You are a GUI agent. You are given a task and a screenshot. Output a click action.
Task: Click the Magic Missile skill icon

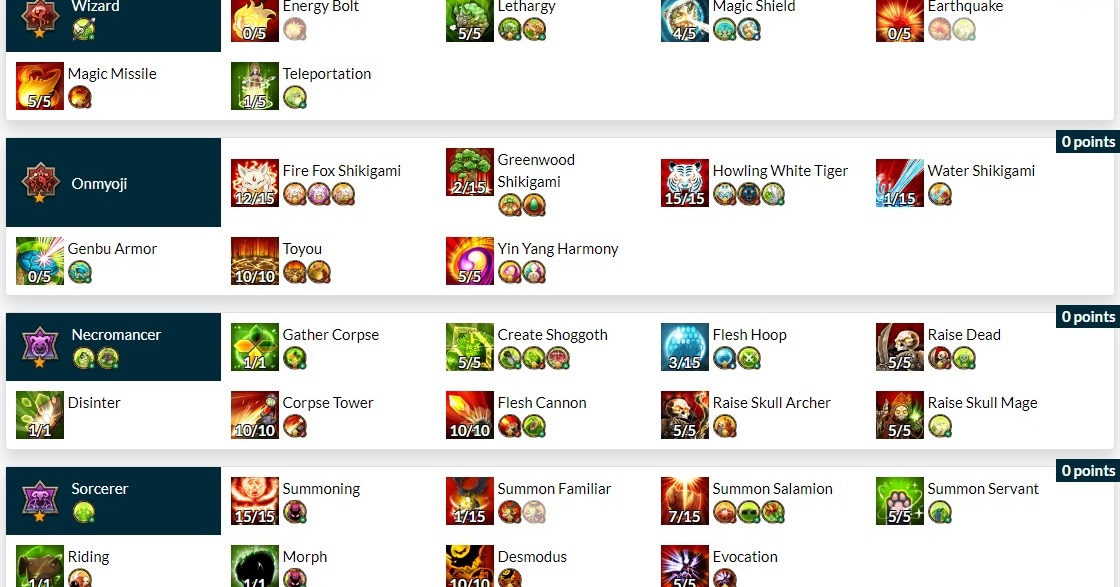[40, 86]
